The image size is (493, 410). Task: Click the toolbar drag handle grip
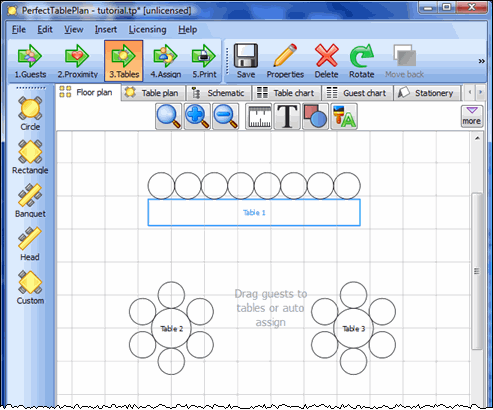point(228,61)
